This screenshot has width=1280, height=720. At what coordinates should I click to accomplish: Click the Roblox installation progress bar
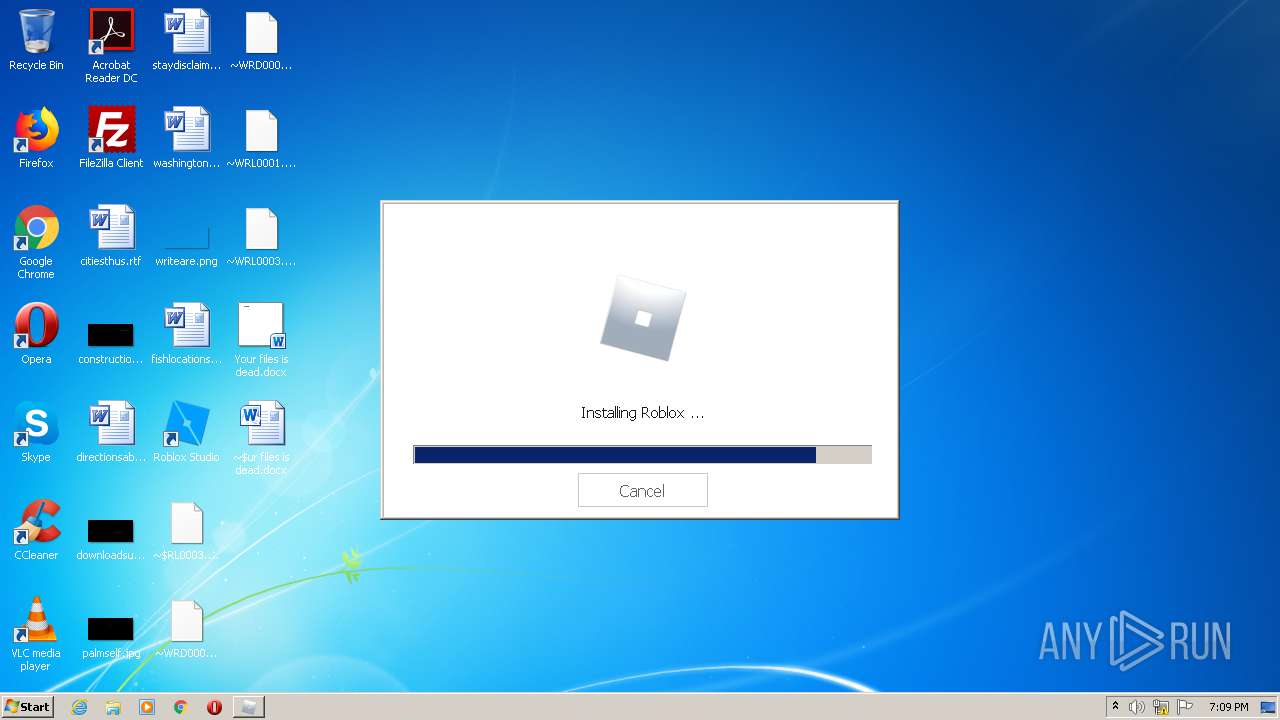tap(642, 455)
